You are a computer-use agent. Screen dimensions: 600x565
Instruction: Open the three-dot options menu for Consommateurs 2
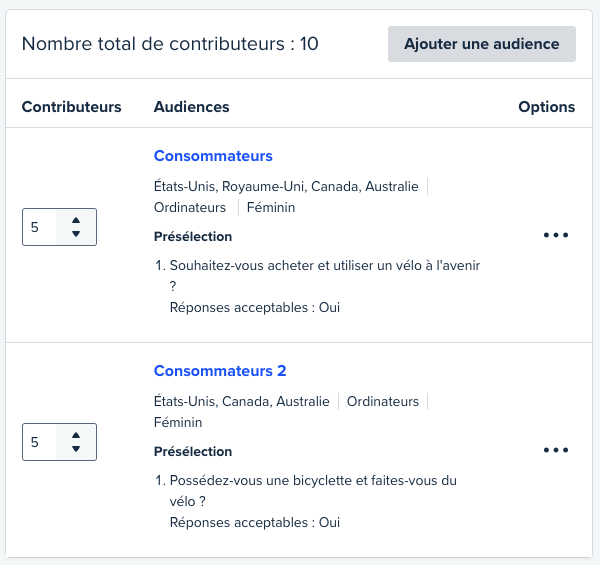(x=555, y=450)
